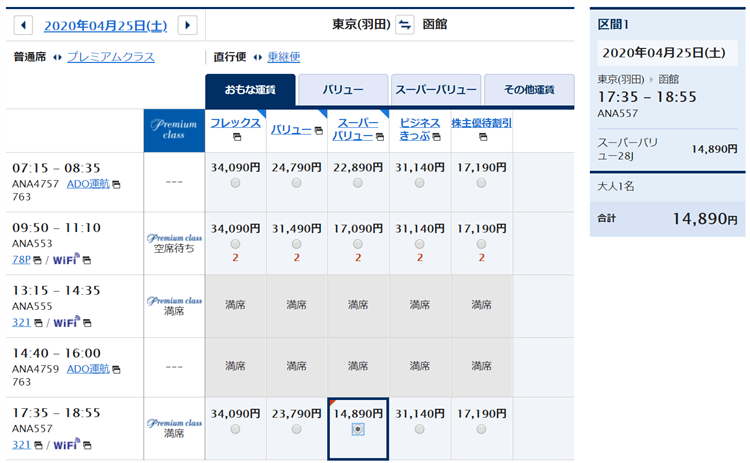
Task: Show 乗継便 connecting flights
Action: click(283, 57)
